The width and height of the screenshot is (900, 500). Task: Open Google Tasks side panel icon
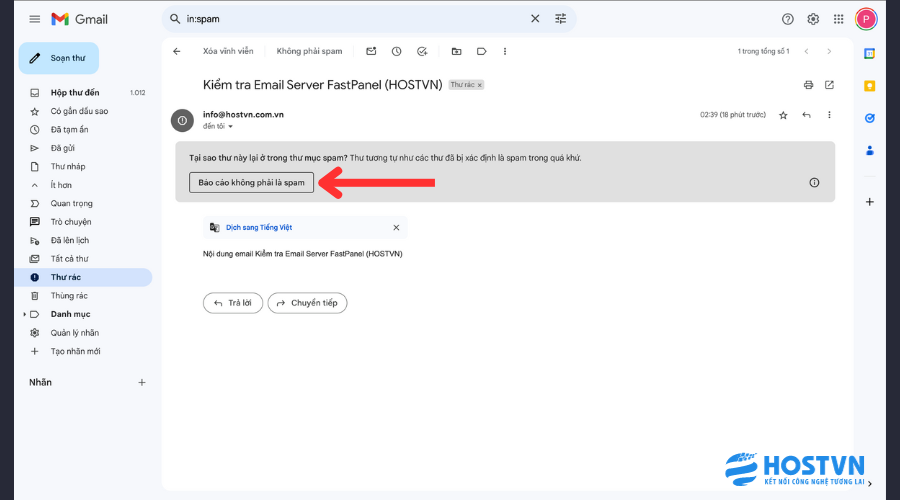pos(870,118)
